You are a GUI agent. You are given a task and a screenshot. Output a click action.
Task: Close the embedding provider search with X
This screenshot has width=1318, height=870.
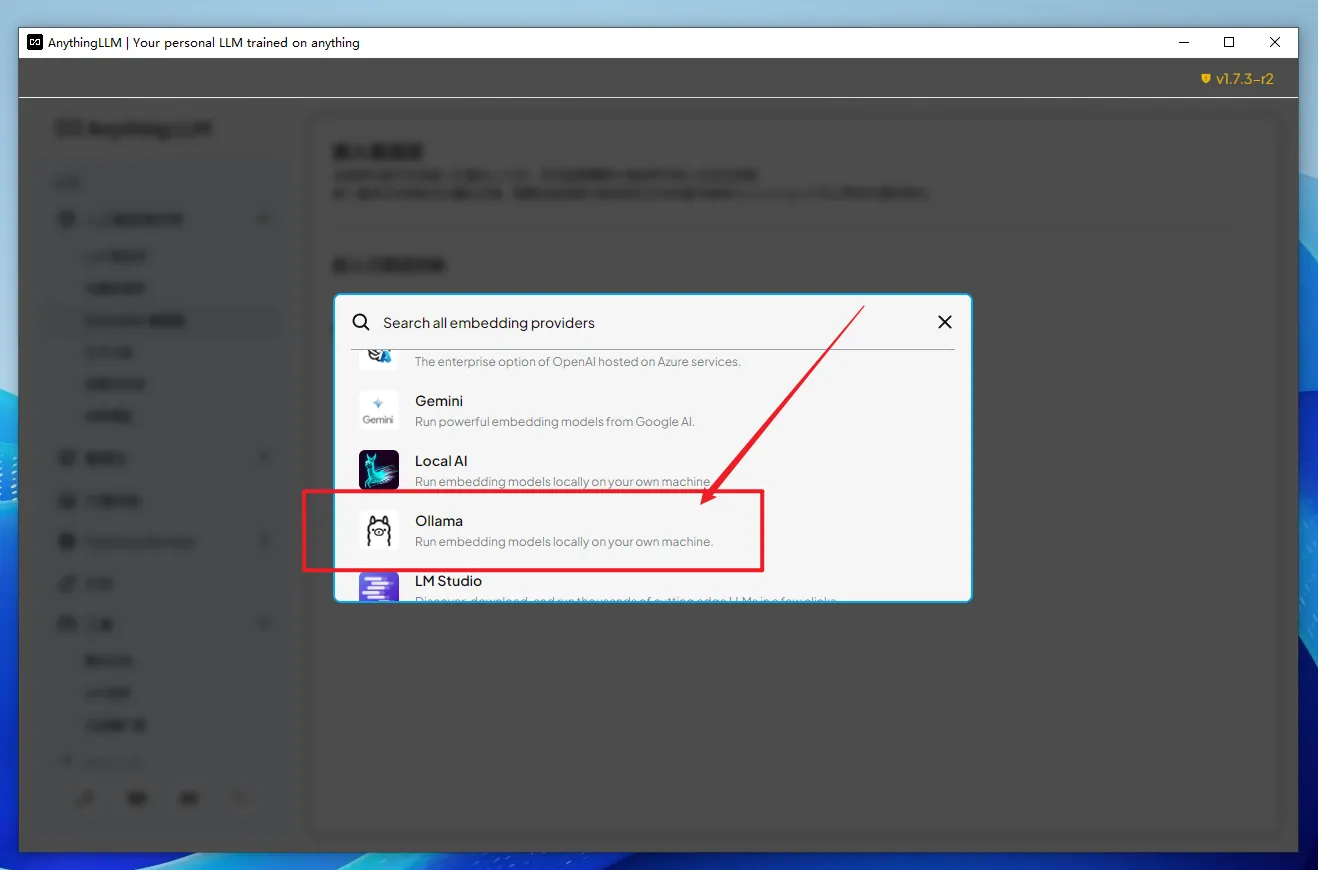[945, 322]
